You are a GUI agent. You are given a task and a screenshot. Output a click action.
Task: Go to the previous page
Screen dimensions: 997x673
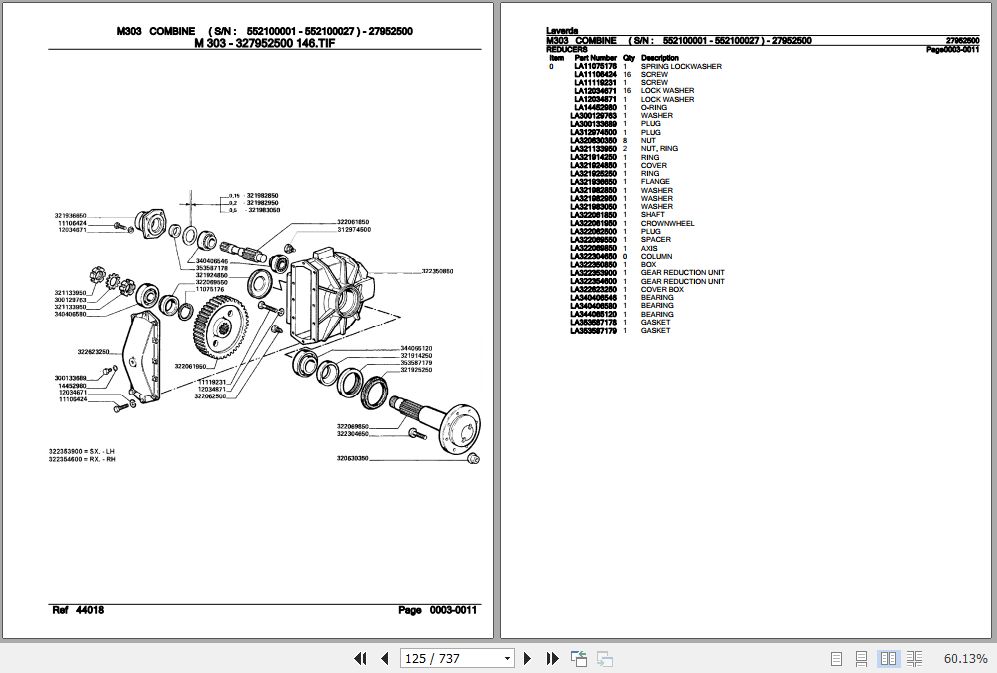(x=383, y=659)
